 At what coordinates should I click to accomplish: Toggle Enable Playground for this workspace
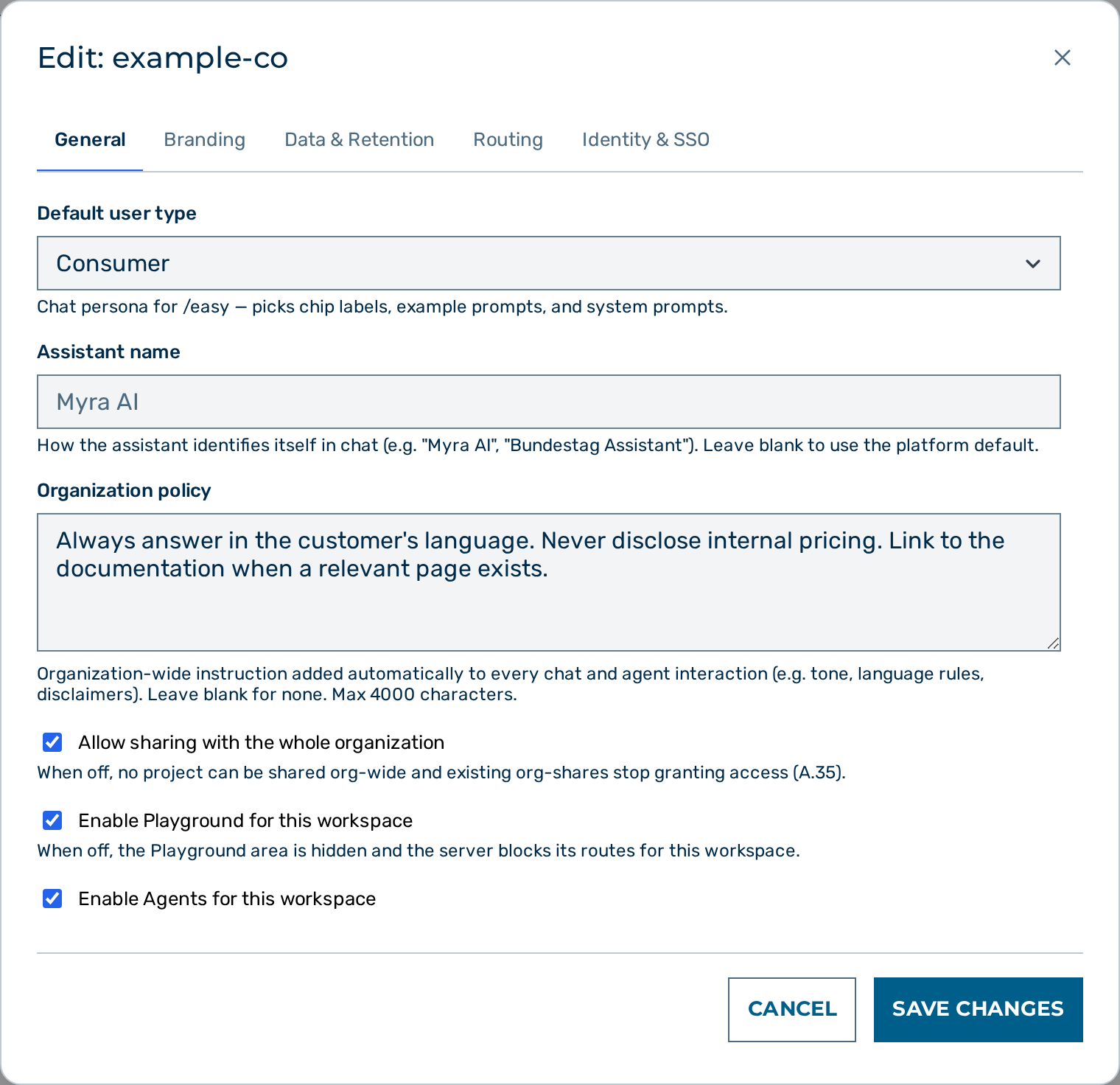pos(52,820)
